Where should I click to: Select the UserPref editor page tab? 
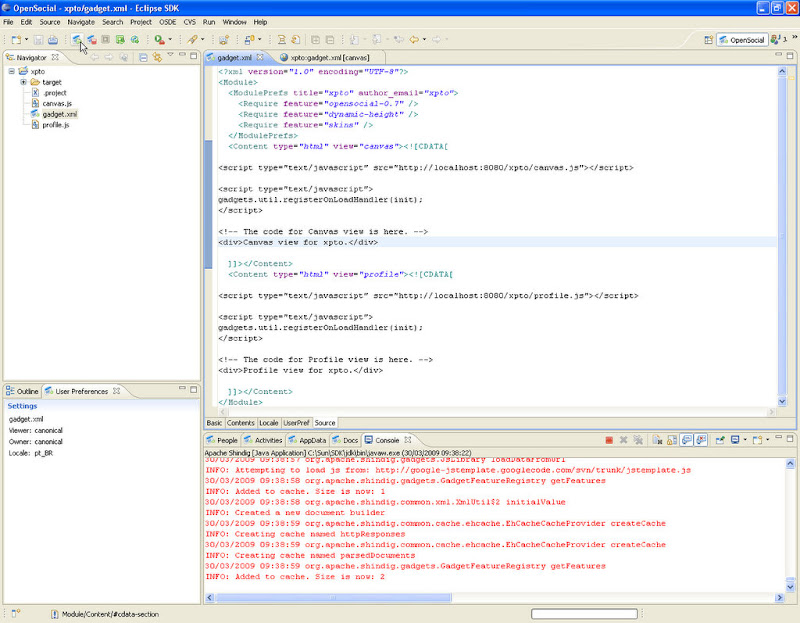pyautogui.click(x=296, y=423)
